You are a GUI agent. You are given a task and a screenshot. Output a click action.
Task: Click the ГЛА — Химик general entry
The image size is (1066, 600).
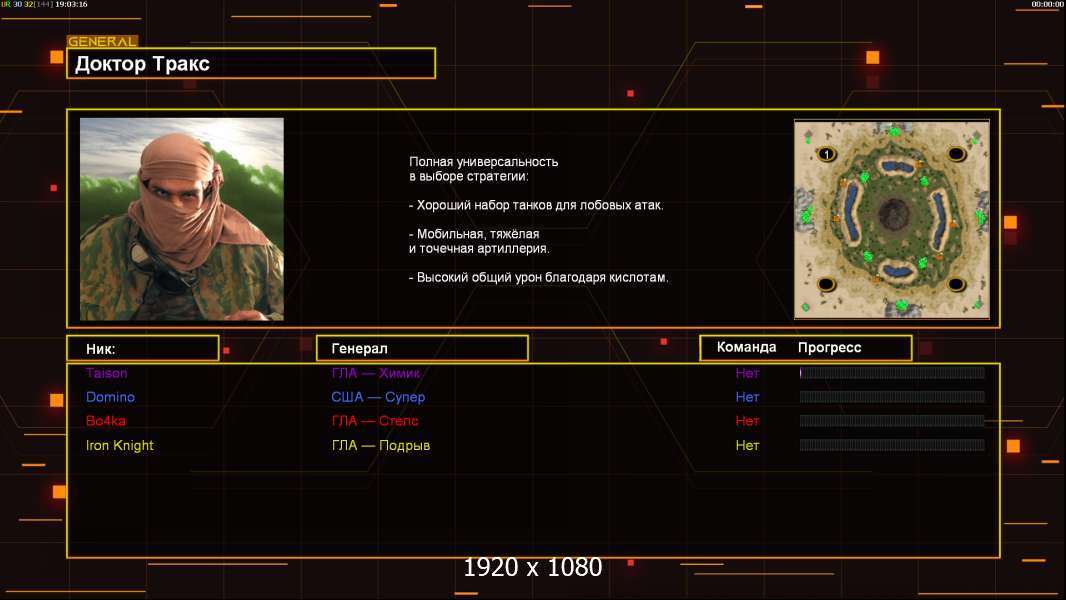pyautogui.click(x=375, y=373)
